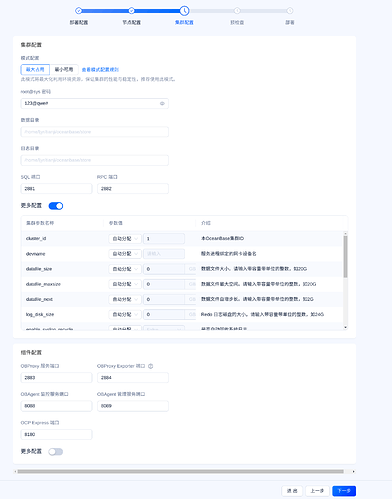Go back with the previous step button
392x499 pixels.
click(317, 491)
